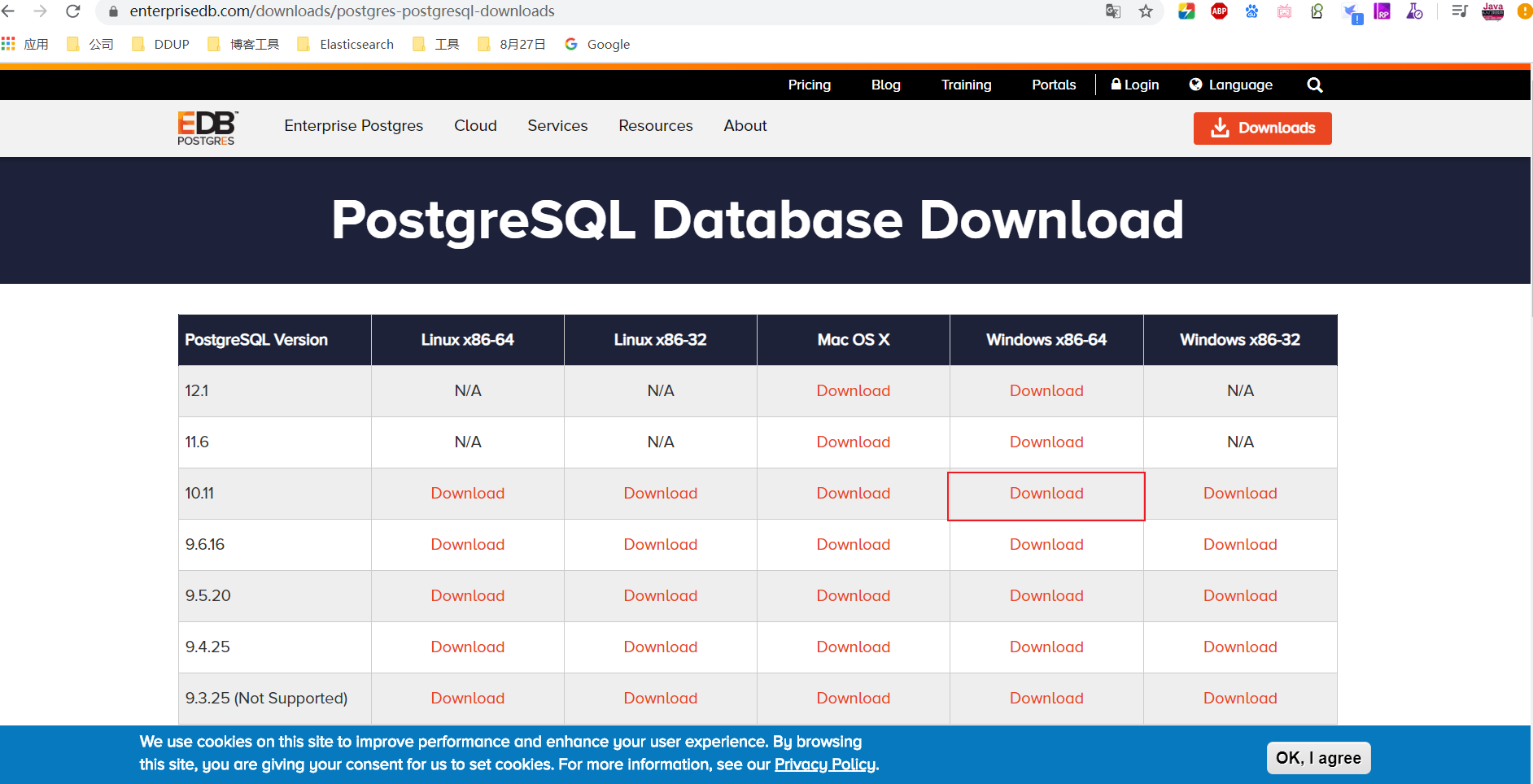The height and width of the screenshot is (784, 1533).
Task: Open the Language selector
Action: tap(1230, 85)
